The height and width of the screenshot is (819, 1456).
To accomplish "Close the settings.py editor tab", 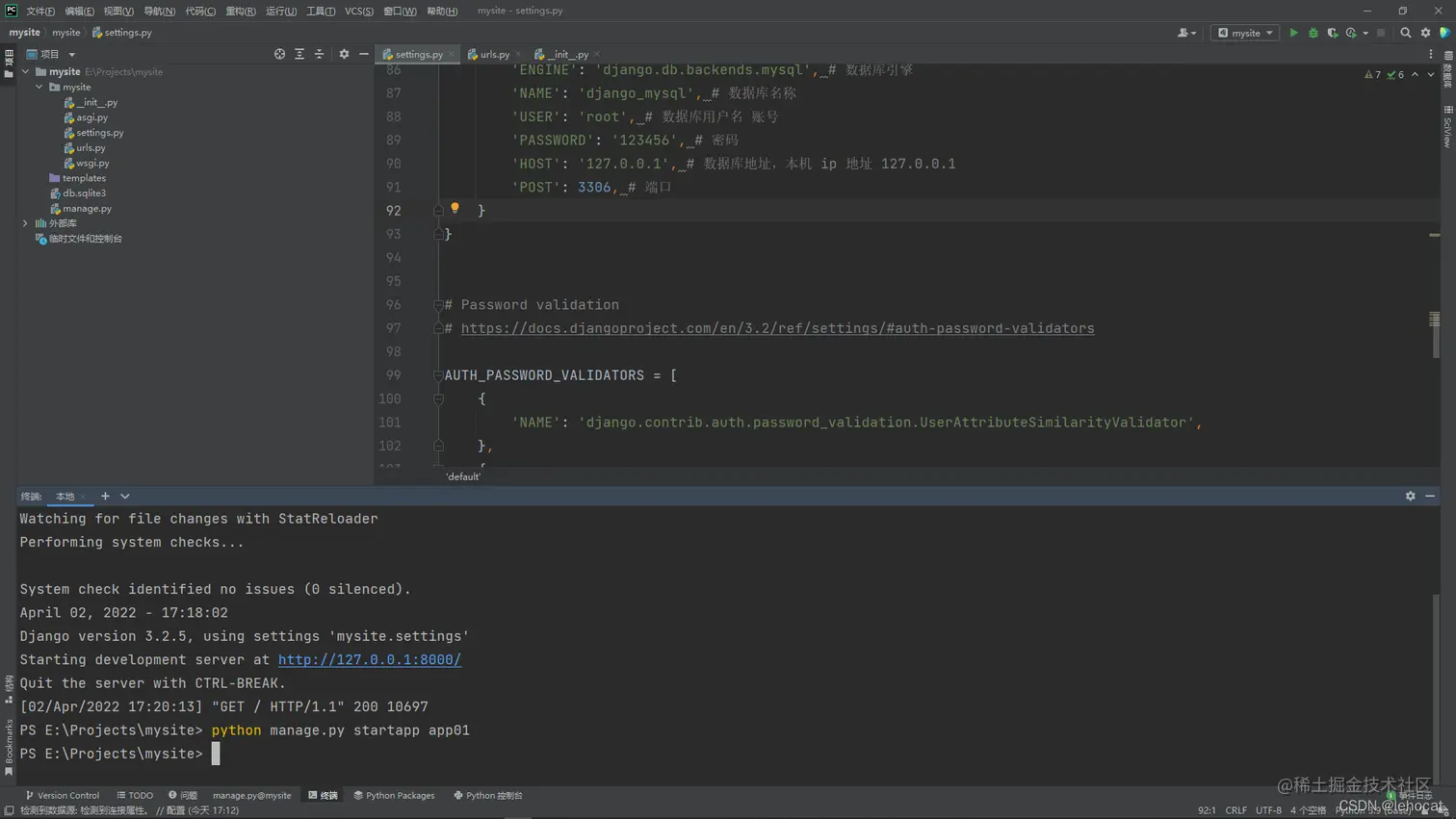I will click(x=451, y=55).
